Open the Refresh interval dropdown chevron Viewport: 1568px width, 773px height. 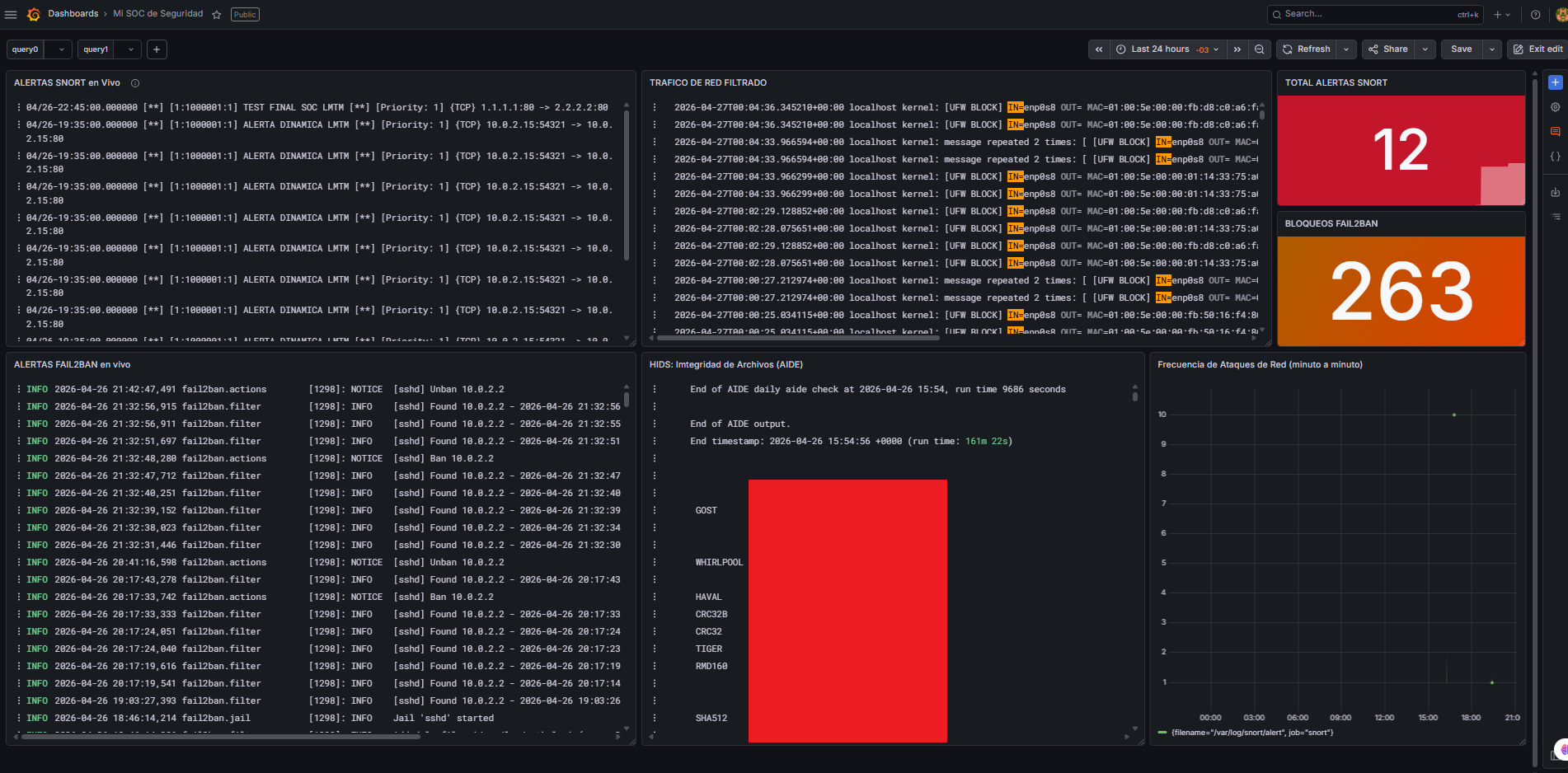pos(1345,49)
